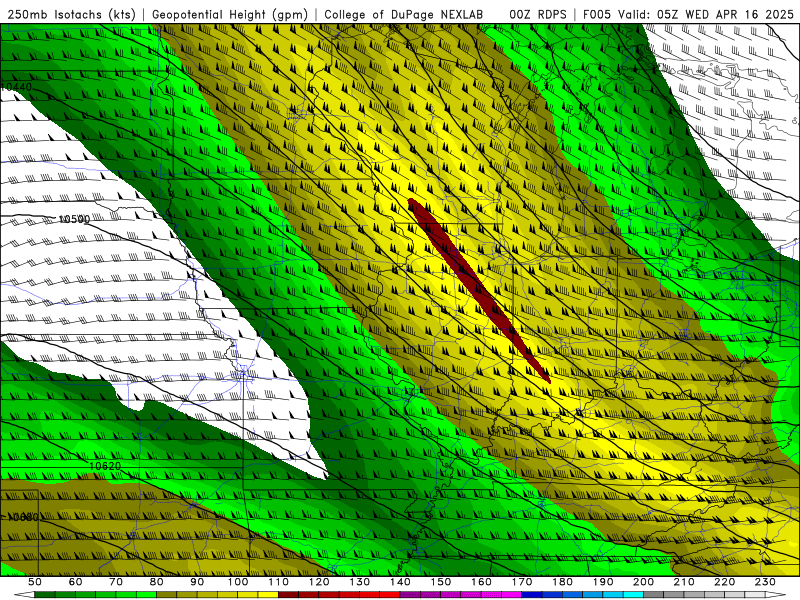Image resolution: width=800 pixels, height=600 pixels.
Task: Click the "College of DuPage NEXLAB" label
Action: (403, 14)
